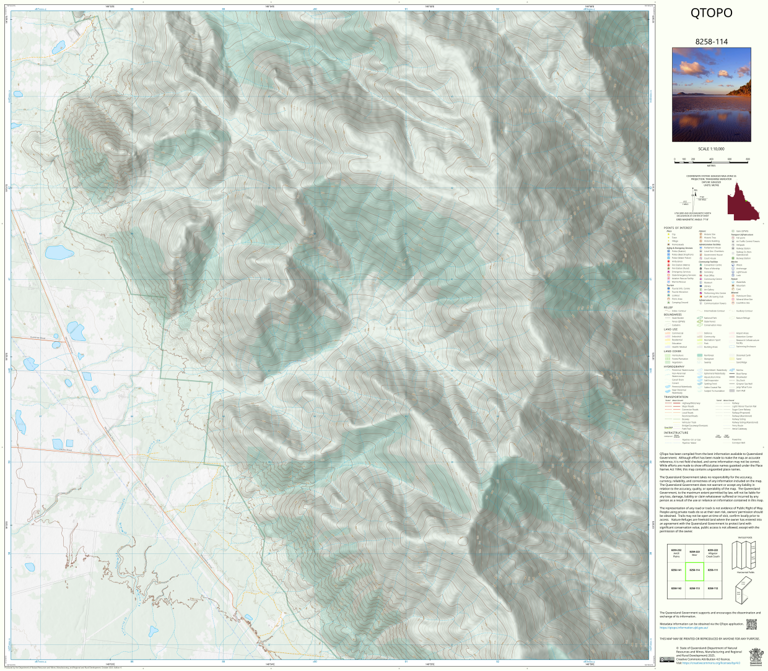Click the SCALE 1:10,000 label
The image size is (768, 671).
coord(711,149)
